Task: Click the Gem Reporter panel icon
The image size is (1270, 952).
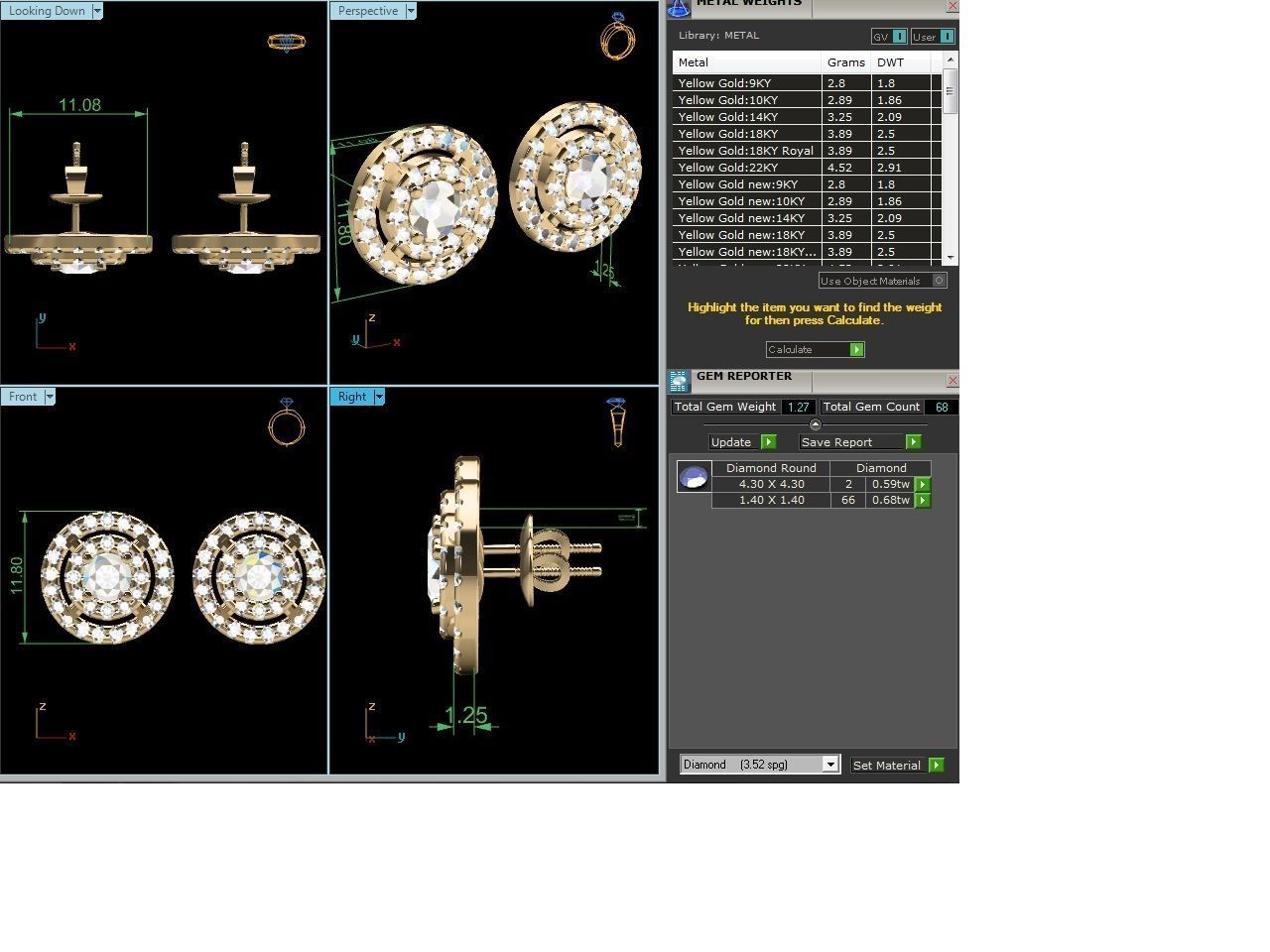Action: pyautogui.click(x=679, y=382)
